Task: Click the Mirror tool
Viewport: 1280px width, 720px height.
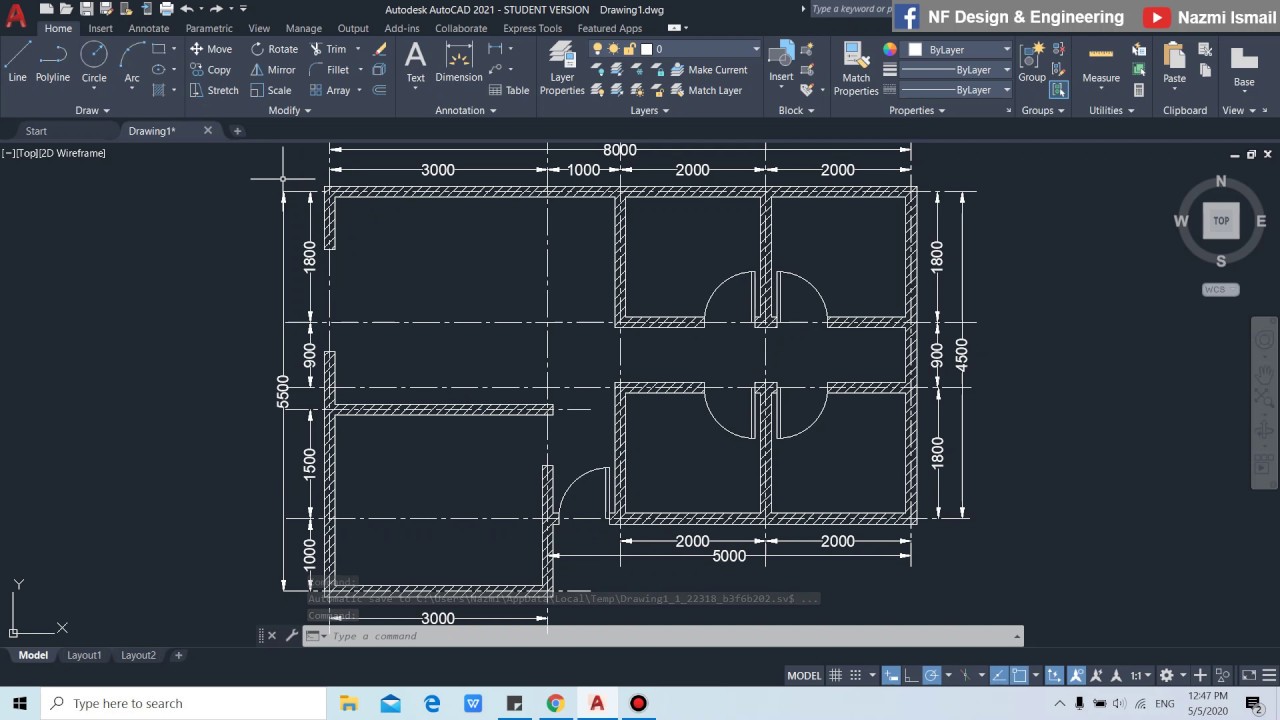Action: [x=273, y=70]
